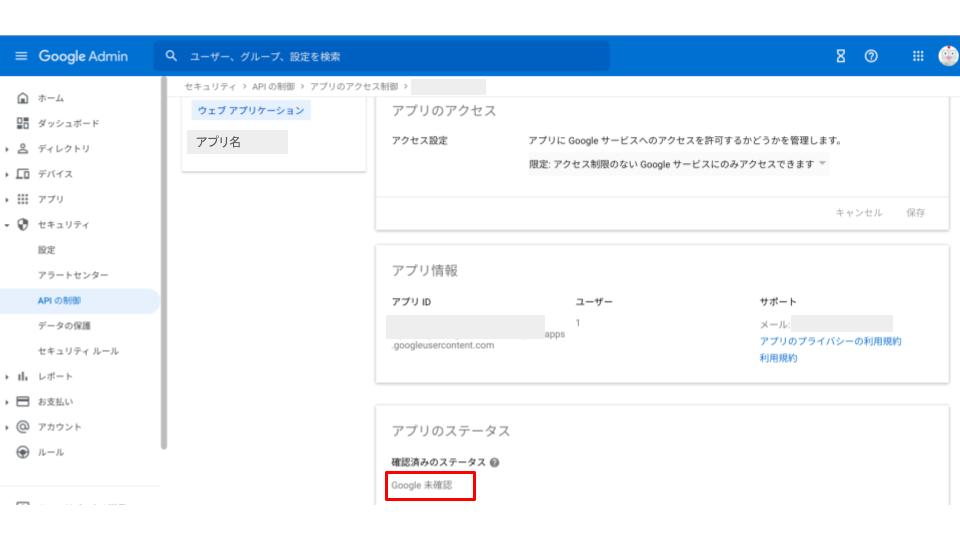The width and height of the screenshot is (960, 540).
Task: Click the Google Admin logo
Action: [x=83, y=56]
